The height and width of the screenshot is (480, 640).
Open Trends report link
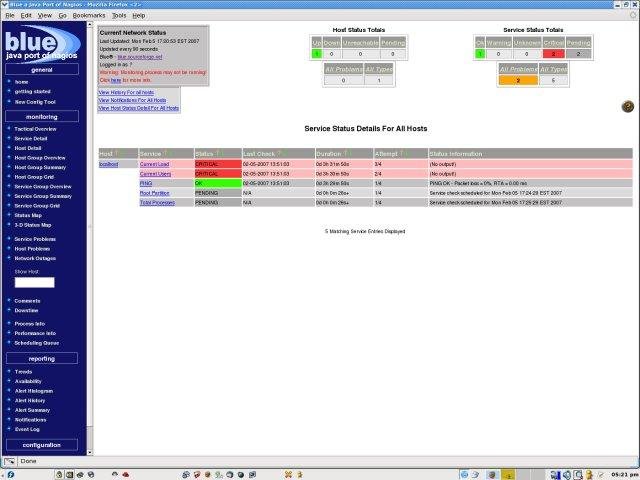pos(23,372)
